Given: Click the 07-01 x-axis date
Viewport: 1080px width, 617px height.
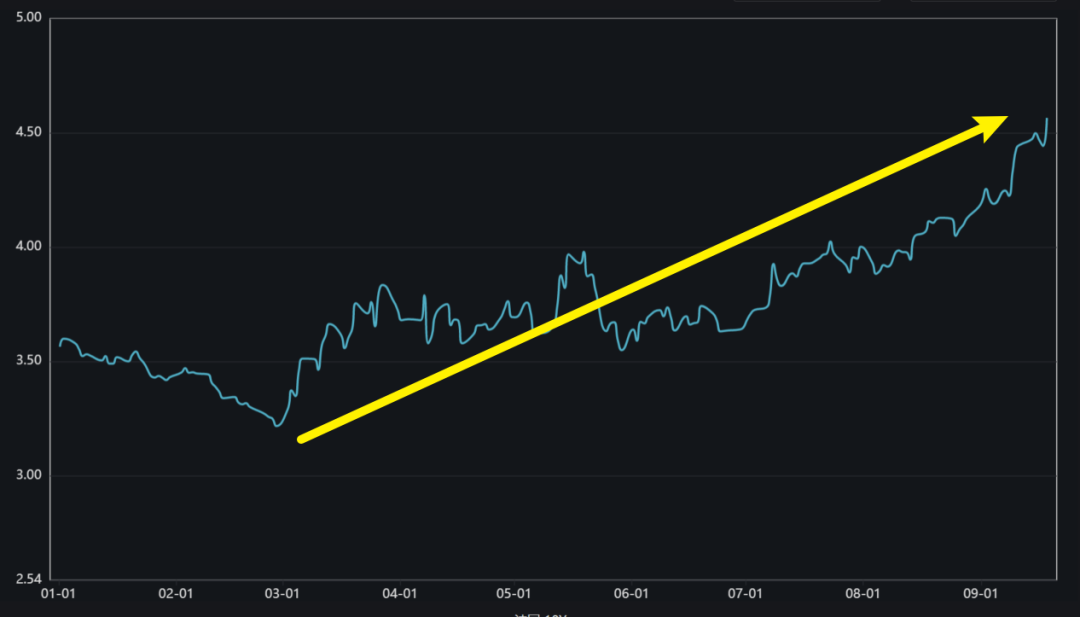Looking at the screenshot, I should [x=745, y=594].
